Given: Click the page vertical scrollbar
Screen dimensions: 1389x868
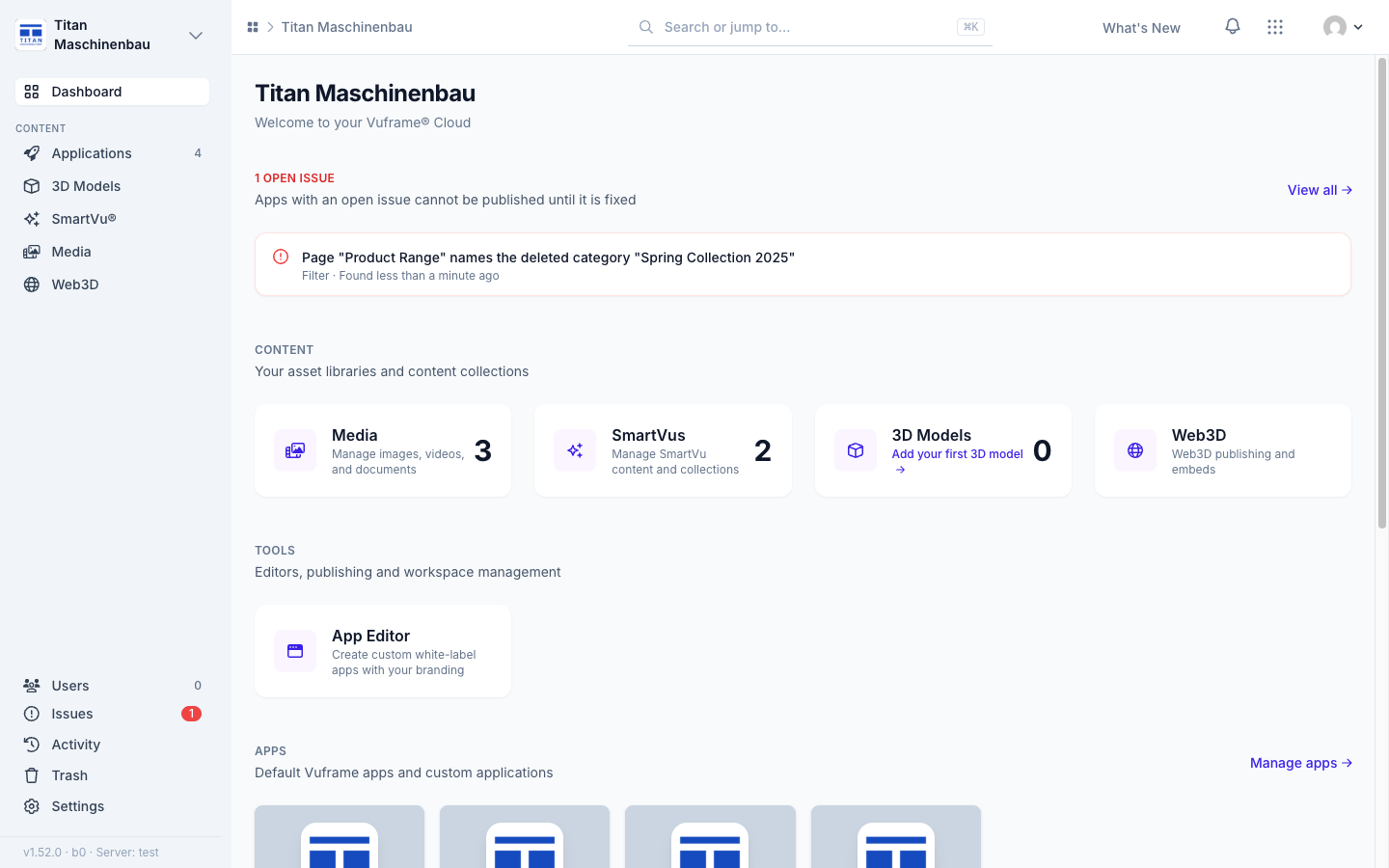Looking at the screenshot, I should [x=1382, y=293].
